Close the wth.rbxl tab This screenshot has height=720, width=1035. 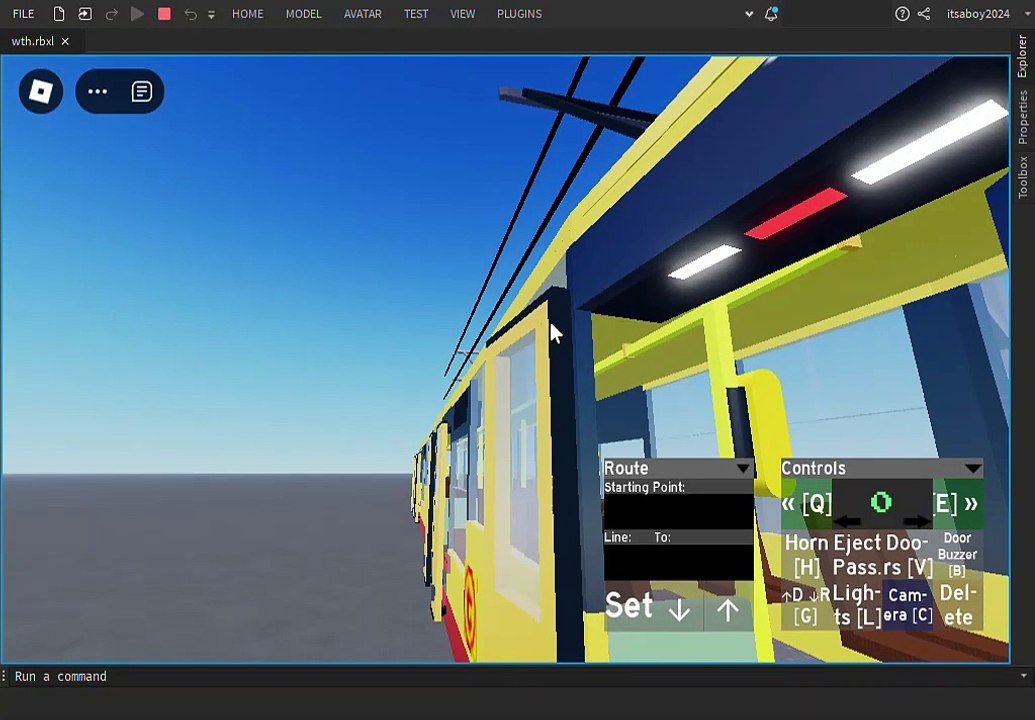[65, 41]
